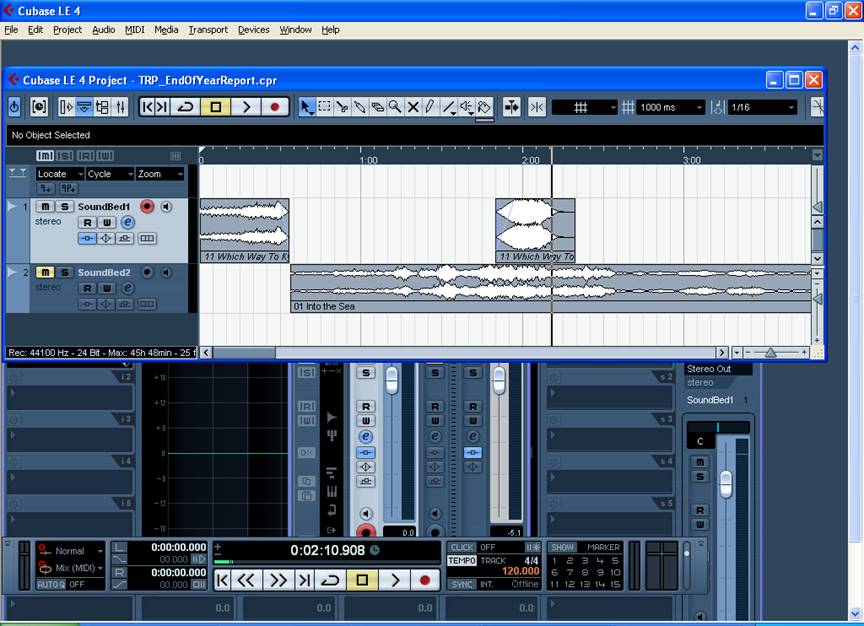Toggle Read automation on SoundBed1

87,223
